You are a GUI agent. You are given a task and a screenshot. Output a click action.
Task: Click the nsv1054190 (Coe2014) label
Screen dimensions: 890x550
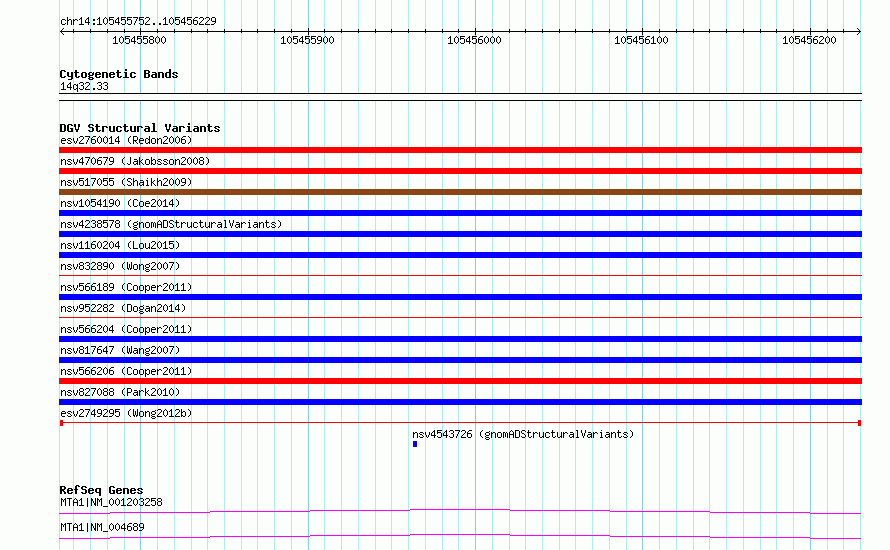120,203
